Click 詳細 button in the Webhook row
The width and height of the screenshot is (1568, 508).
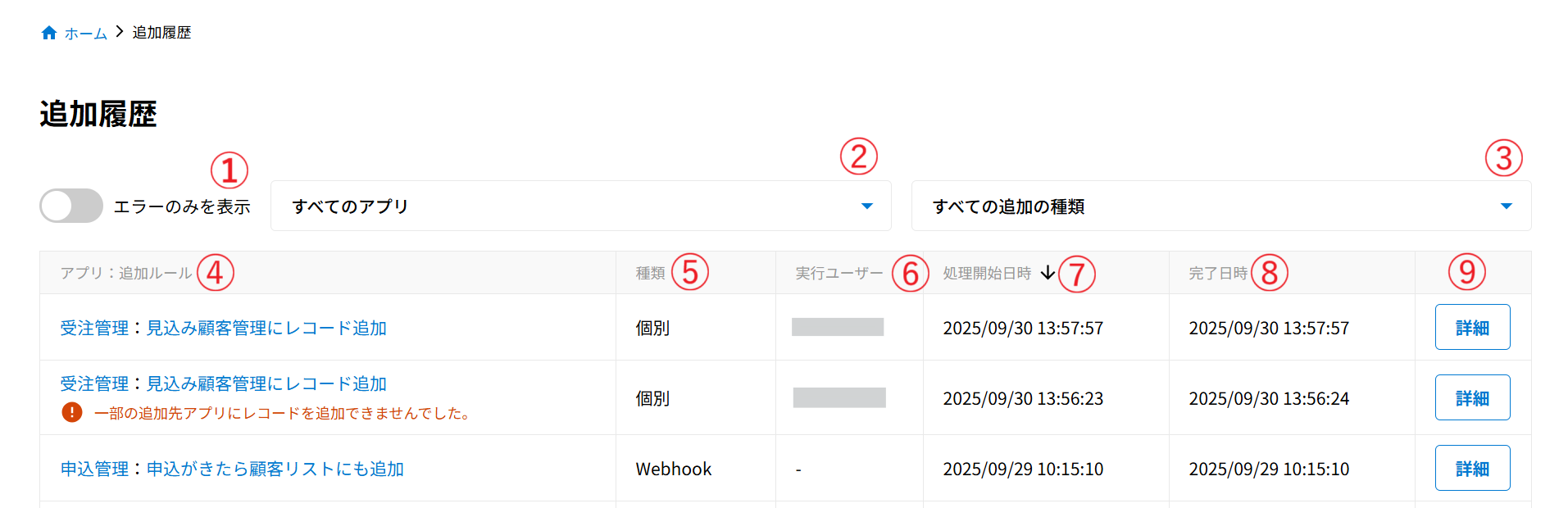point(1472,468)
